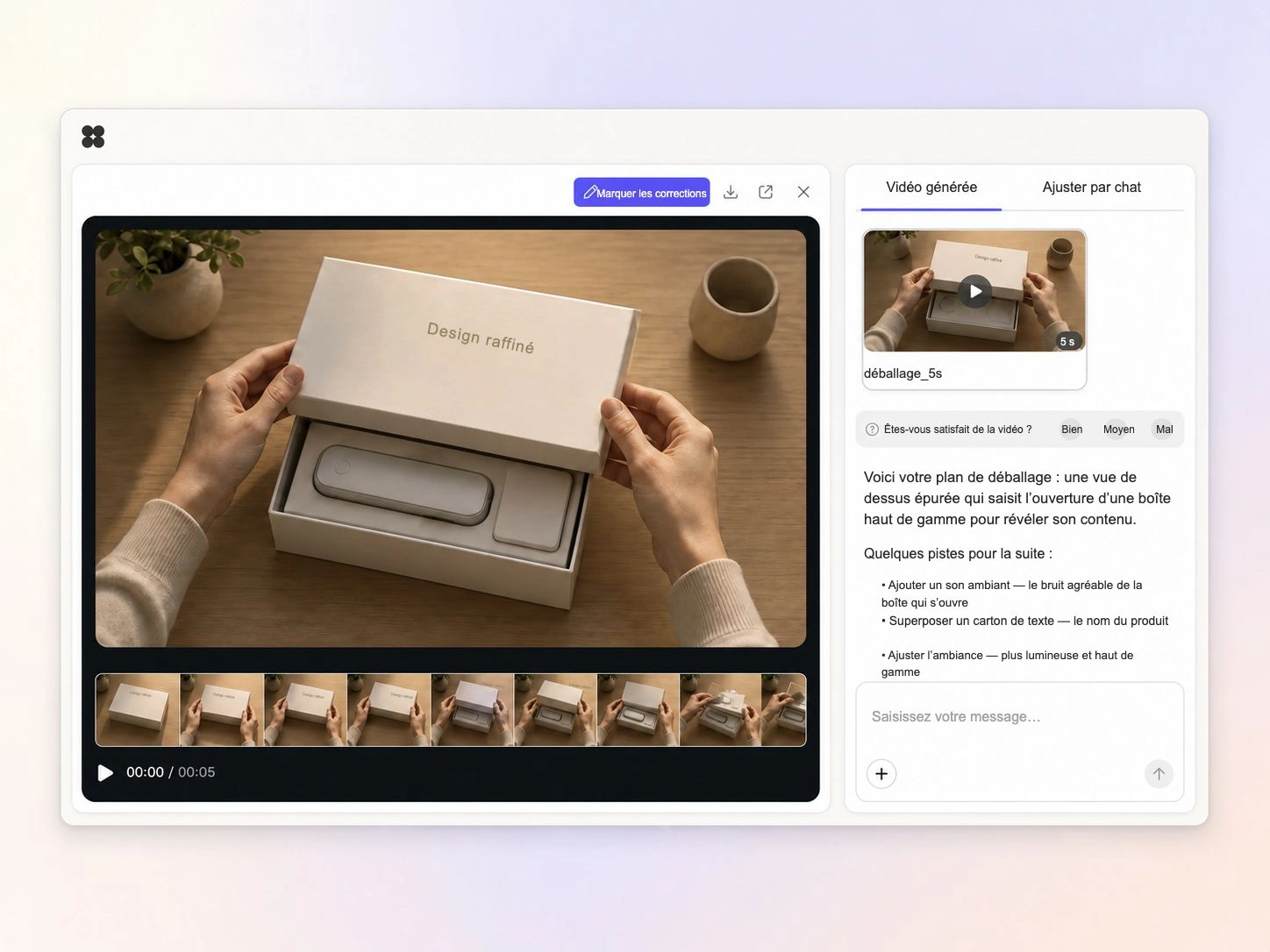This screenshot has height=952, width=1270.
Task: Download the video with the download icon
Action: click(731, 192)
